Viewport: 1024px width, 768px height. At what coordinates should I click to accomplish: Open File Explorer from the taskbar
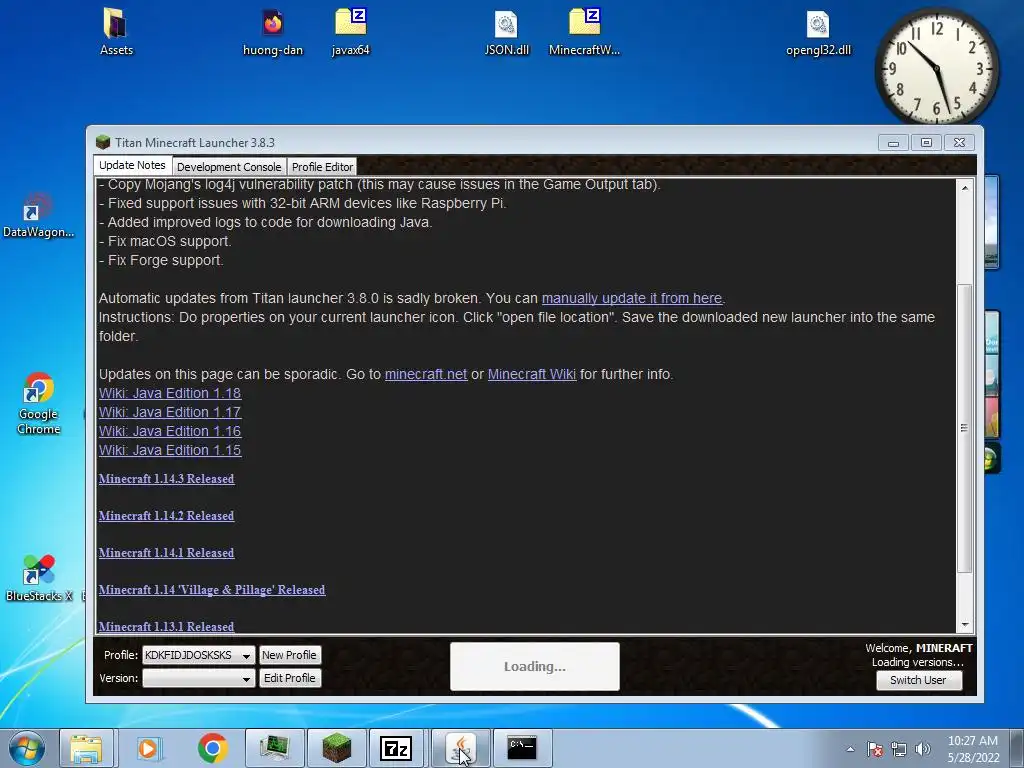pos(86,748)
